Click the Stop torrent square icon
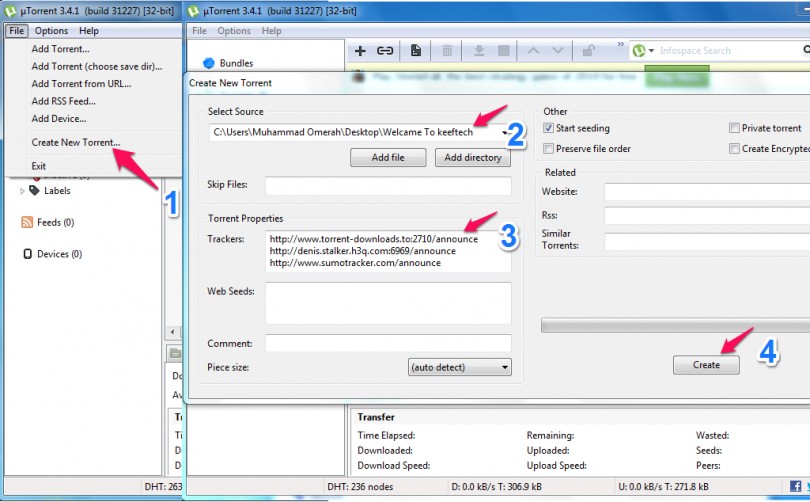The width and height of the screenshot is (810, 502). click(504, 50)
